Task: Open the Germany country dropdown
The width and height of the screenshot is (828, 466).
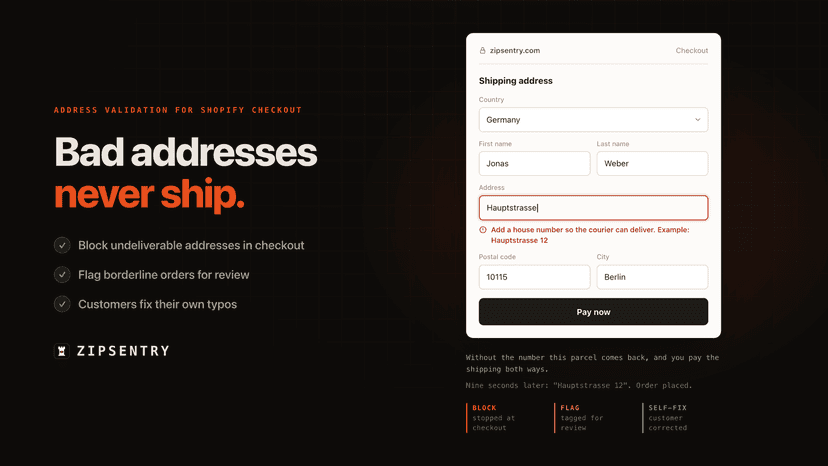Action: [593, 120]
